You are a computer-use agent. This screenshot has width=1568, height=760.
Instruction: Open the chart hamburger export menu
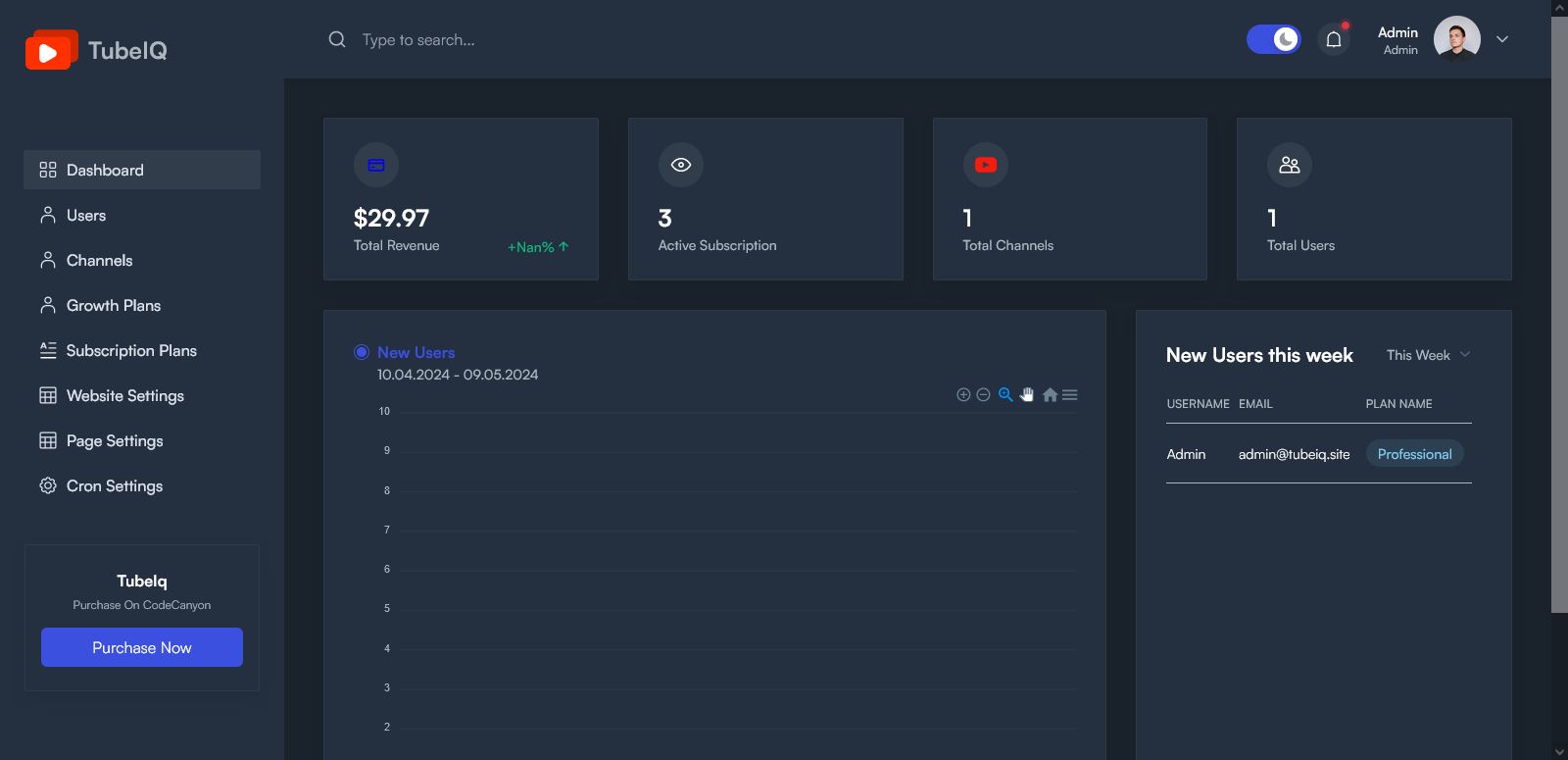[x=1070, y=395]
